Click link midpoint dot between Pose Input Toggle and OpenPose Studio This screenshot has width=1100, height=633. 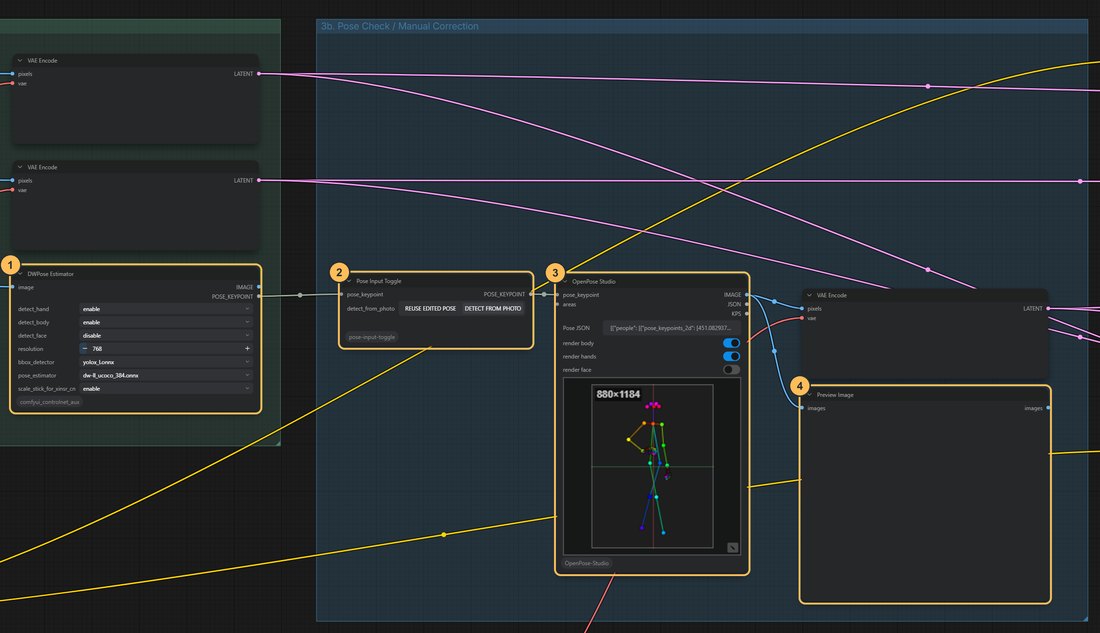coord(544,295)
